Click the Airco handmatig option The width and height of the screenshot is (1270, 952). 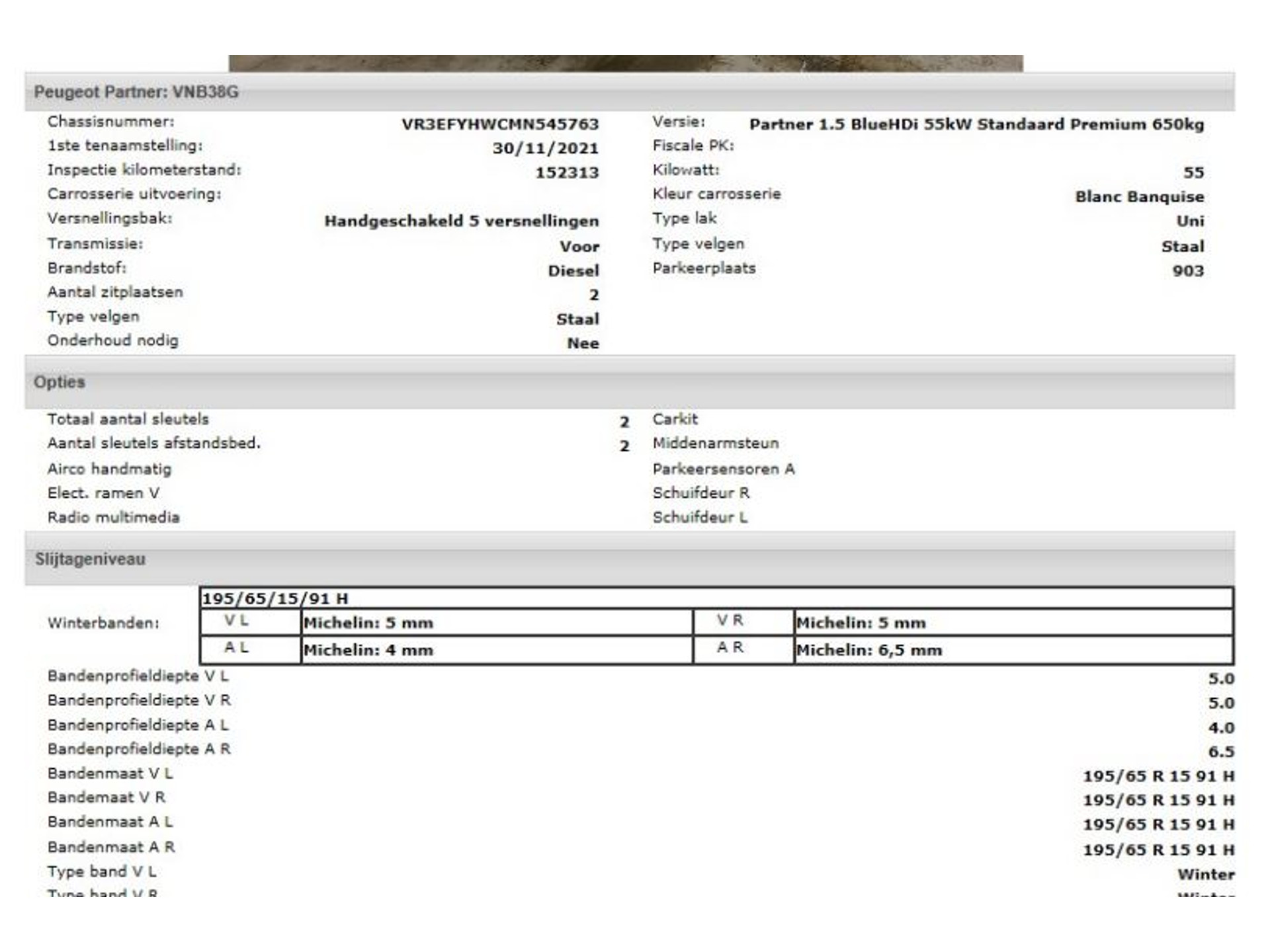pyautogui.click(x=109, y=469)
